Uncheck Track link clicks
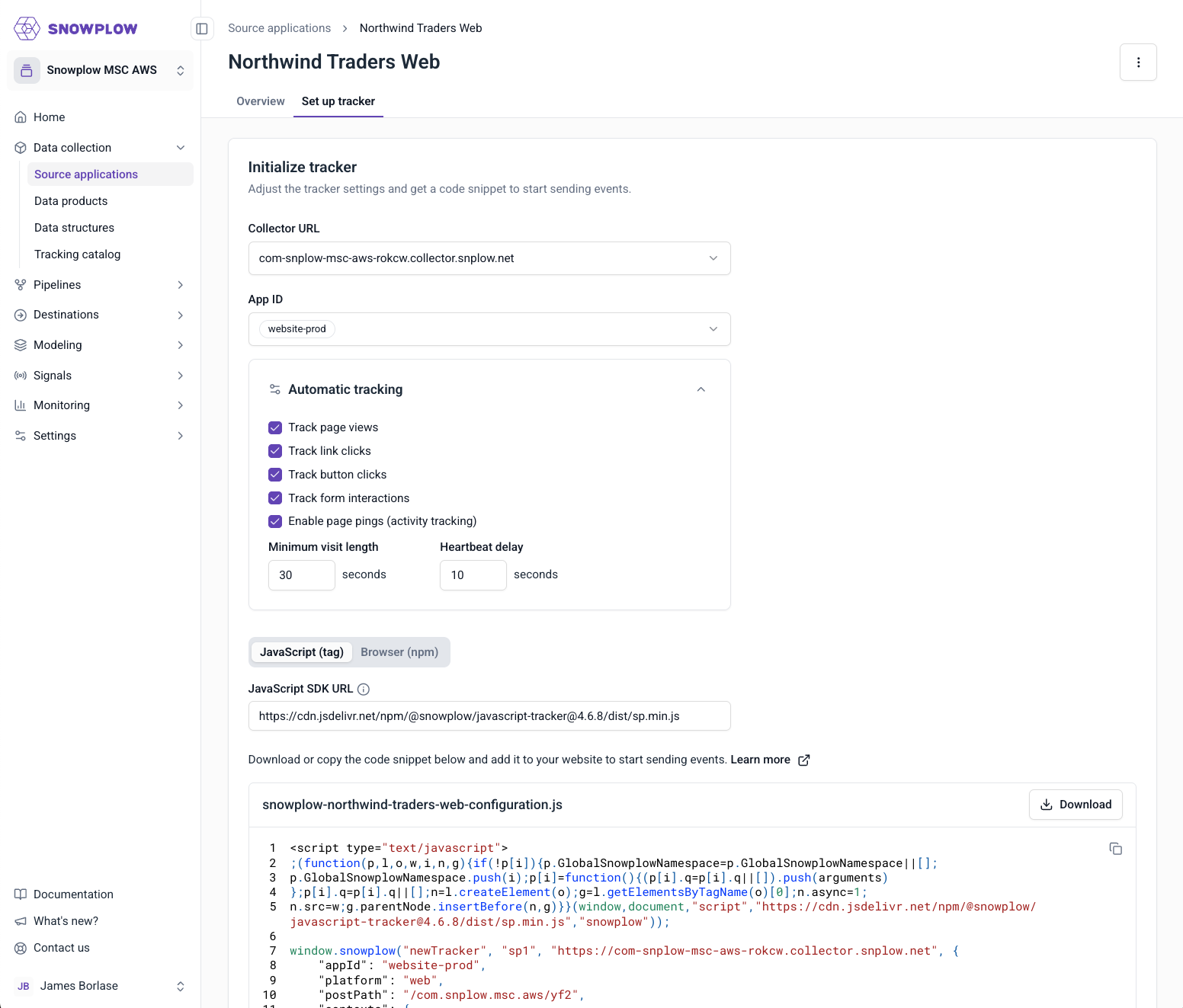 (x=275, y=451)
